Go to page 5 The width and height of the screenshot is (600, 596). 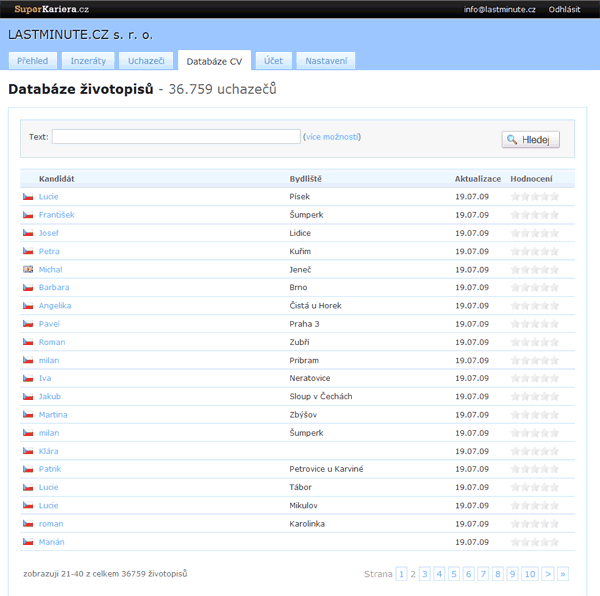click(x=454, y=574)
